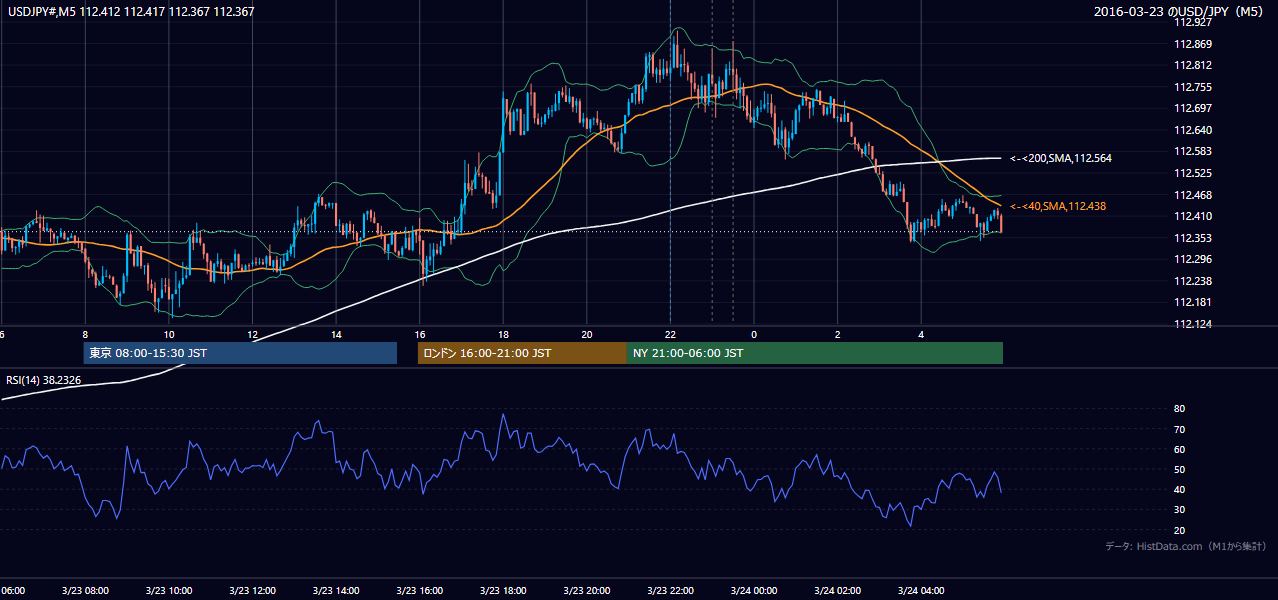Click RSI scale value 20
1278x600 pixels.
tap(1179, 530)
